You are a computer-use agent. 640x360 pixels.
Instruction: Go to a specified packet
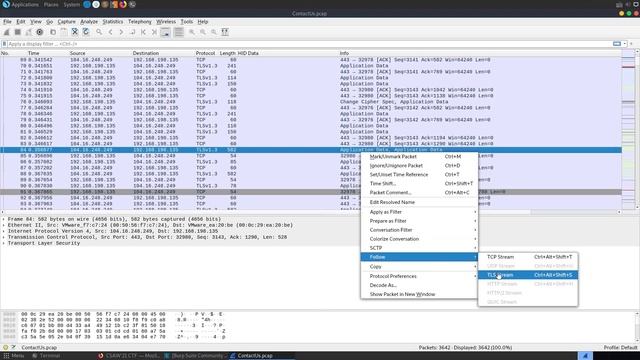coord(132,32)
